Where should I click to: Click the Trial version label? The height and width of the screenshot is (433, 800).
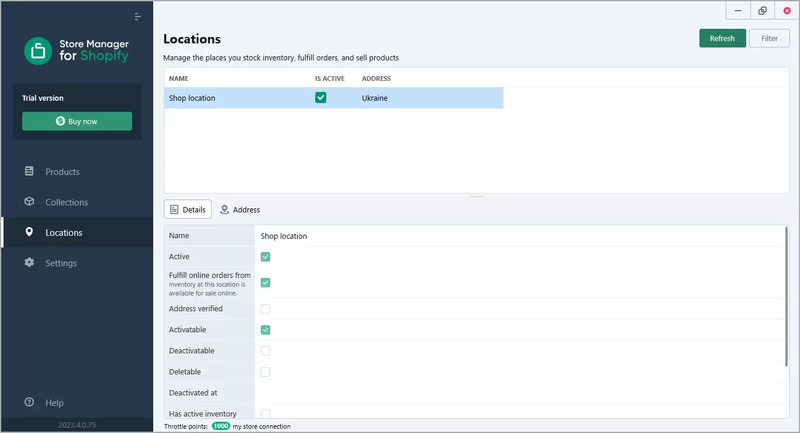[x=43, y=98]
